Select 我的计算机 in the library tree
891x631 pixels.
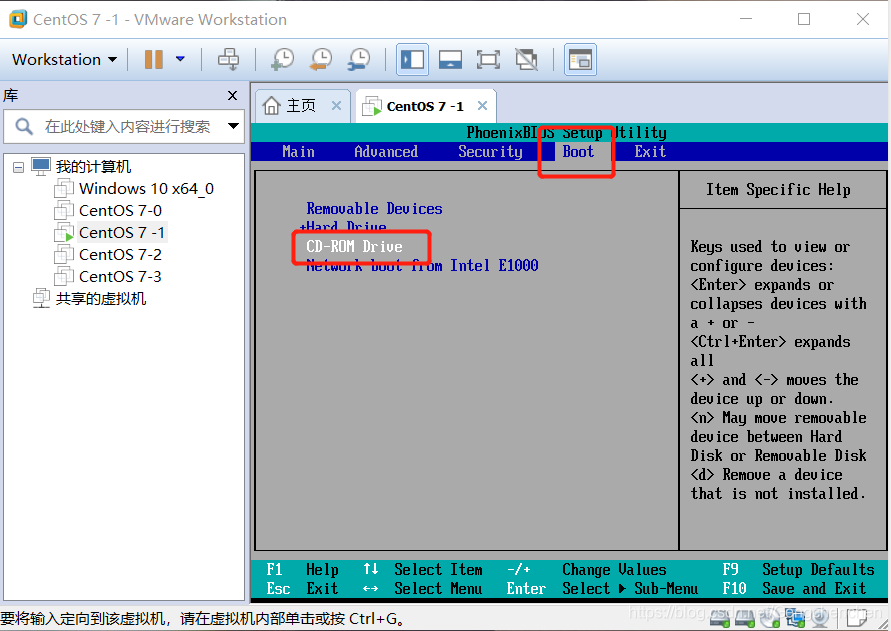pyautogui.click(x=93, y=167)
